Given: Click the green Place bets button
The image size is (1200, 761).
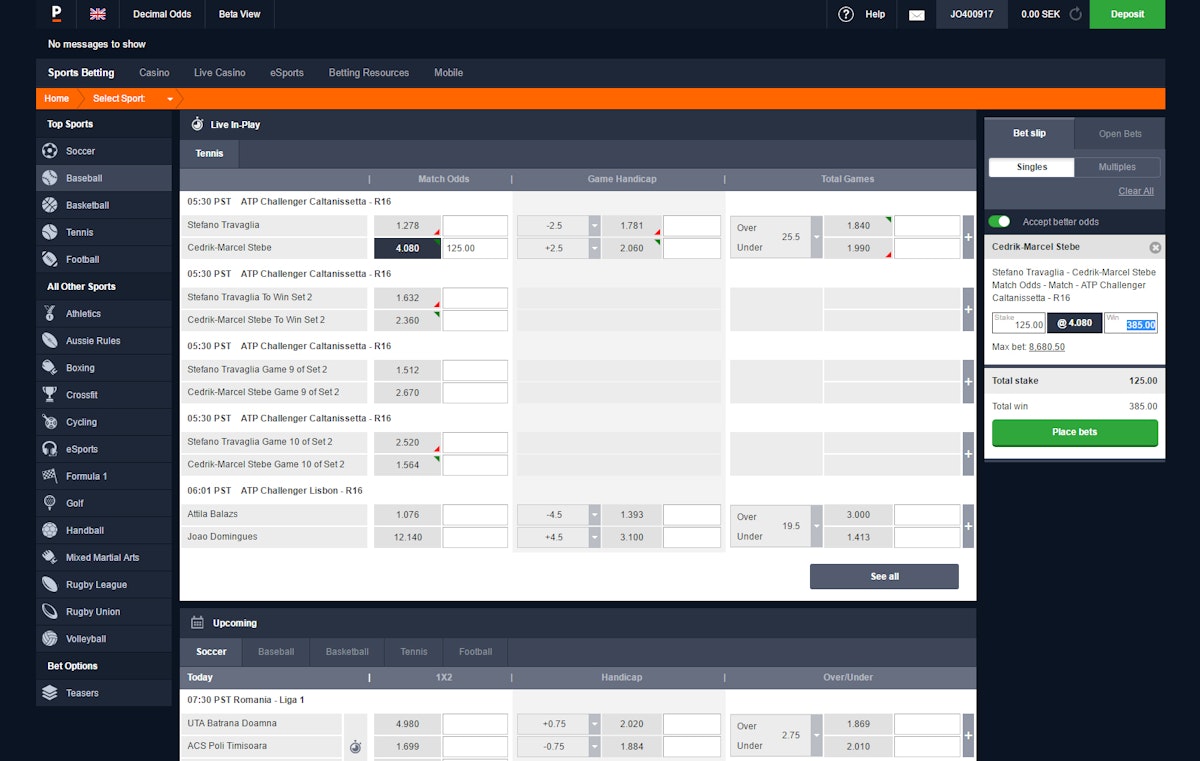Looking at the screenshot, I should coord(1075,432).
